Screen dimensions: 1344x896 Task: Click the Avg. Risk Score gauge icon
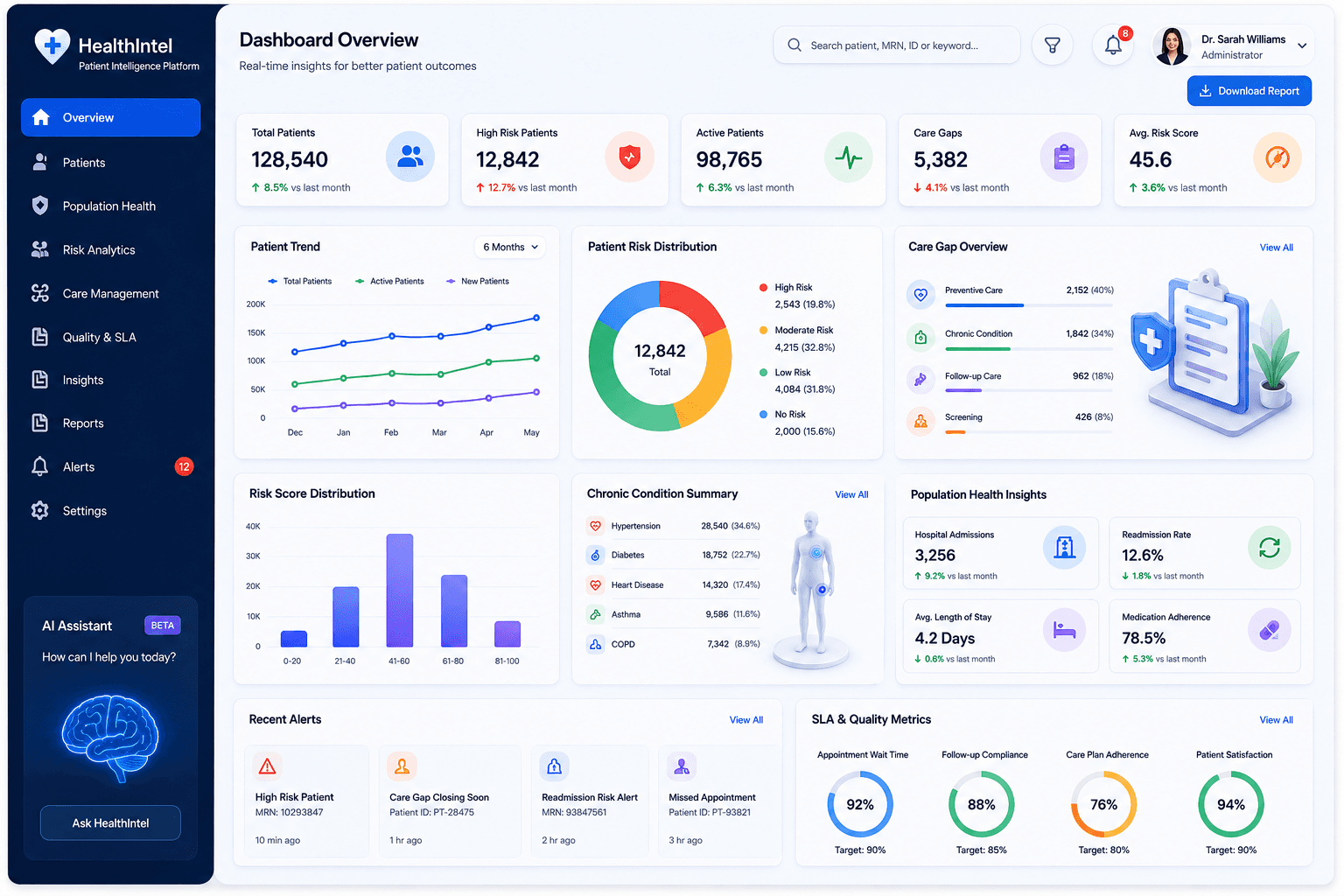(x=1277, y=157)
